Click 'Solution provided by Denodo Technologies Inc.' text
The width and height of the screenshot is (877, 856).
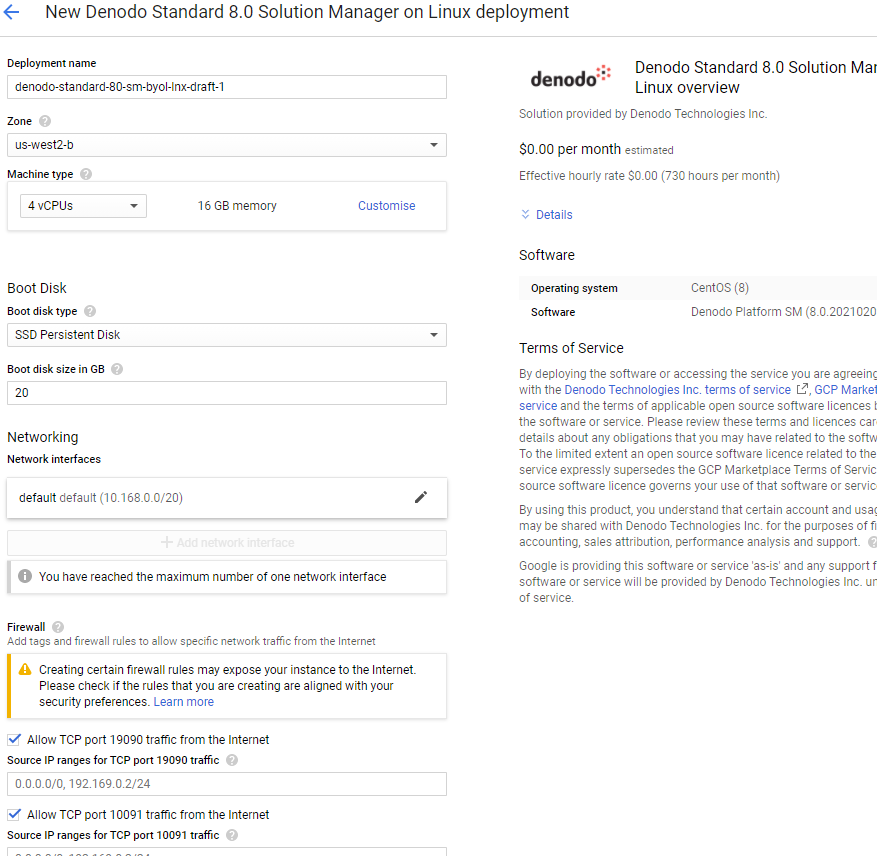point(643,114)
